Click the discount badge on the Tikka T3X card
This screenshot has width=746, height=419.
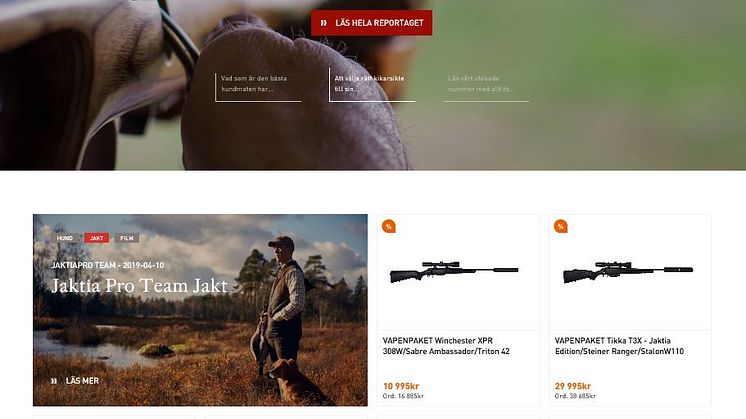(561, 226)
